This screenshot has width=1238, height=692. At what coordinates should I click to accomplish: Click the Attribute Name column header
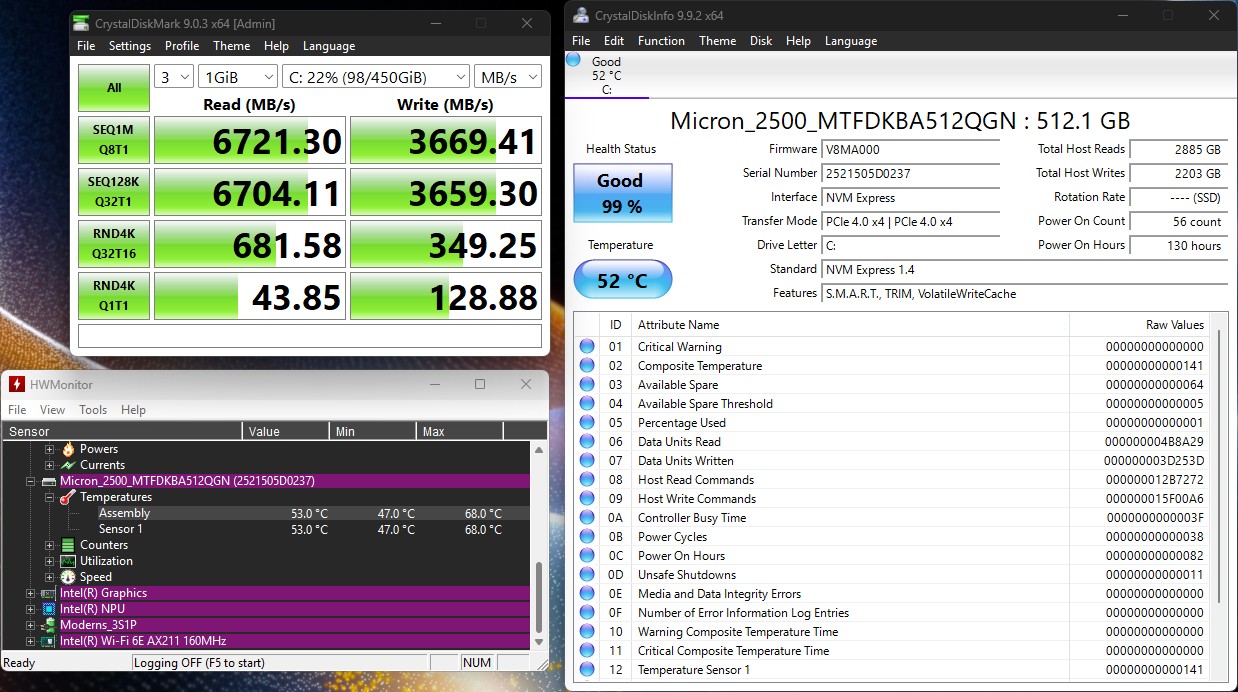[850, 325]
